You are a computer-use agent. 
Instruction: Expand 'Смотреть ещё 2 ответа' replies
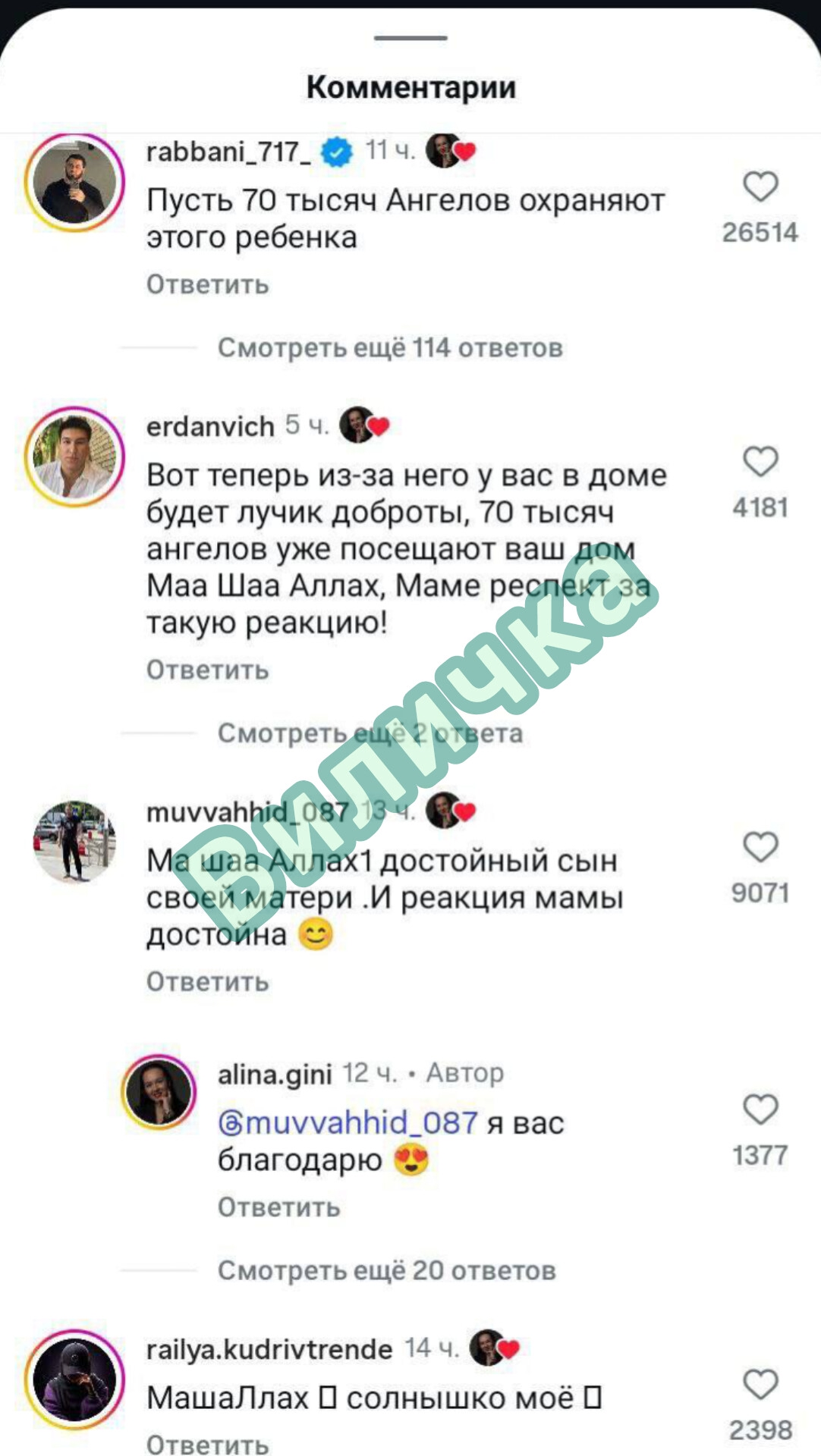[x=370, y=733]
